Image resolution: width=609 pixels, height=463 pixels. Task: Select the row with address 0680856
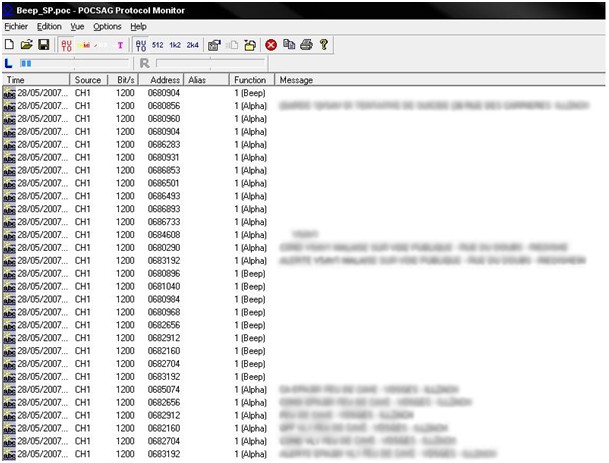[304, 106]
